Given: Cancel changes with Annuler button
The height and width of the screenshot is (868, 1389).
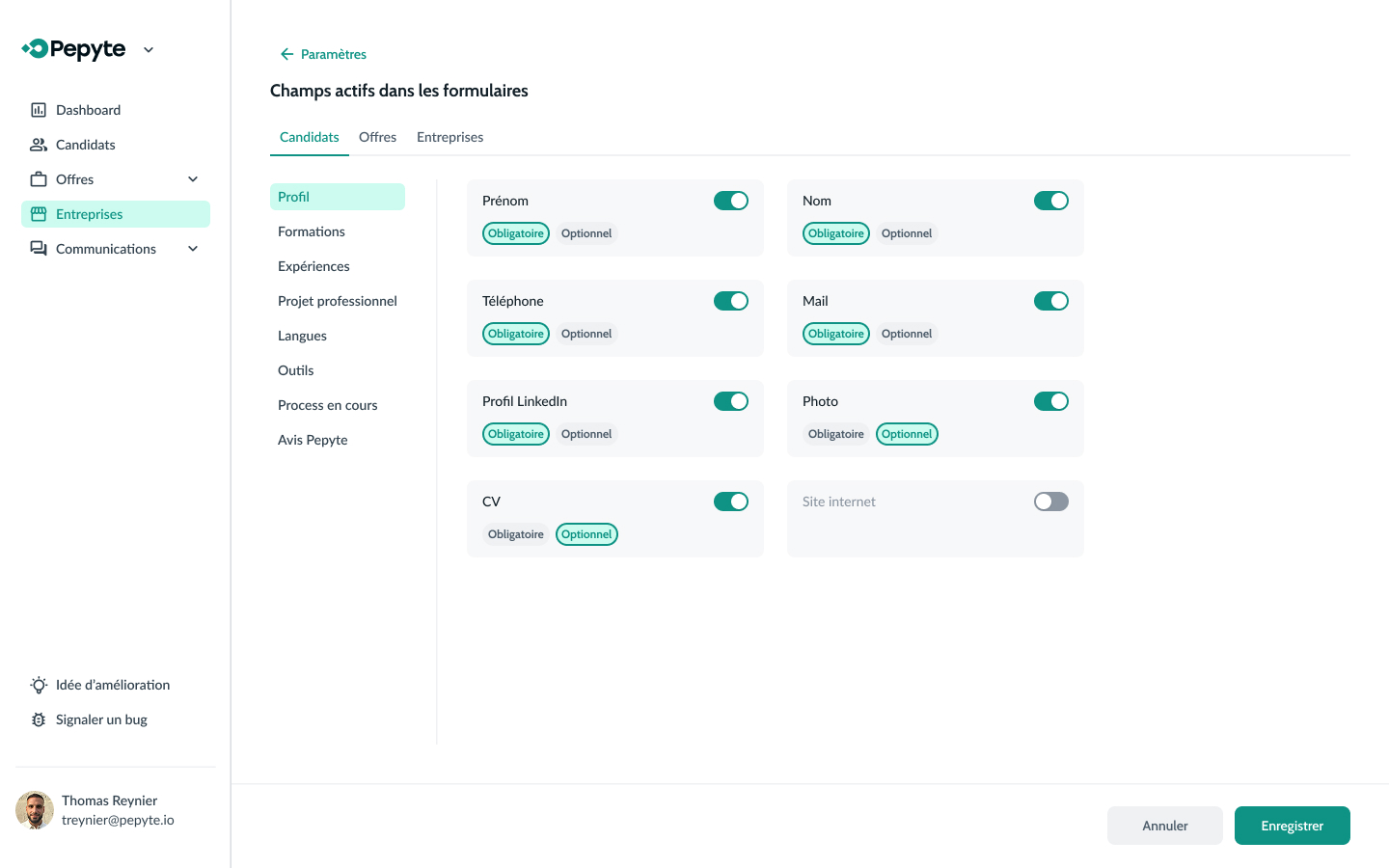Looking at the screenshot, I should [1164, 826].
